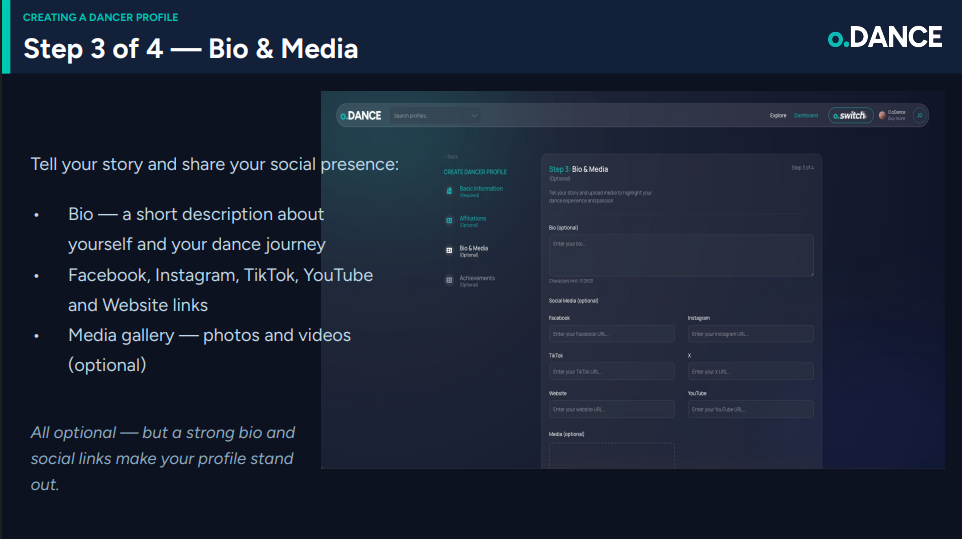This screenshot has height=539, width=962.
Task: Go to the Affiliations step
Action: point(472,221)
